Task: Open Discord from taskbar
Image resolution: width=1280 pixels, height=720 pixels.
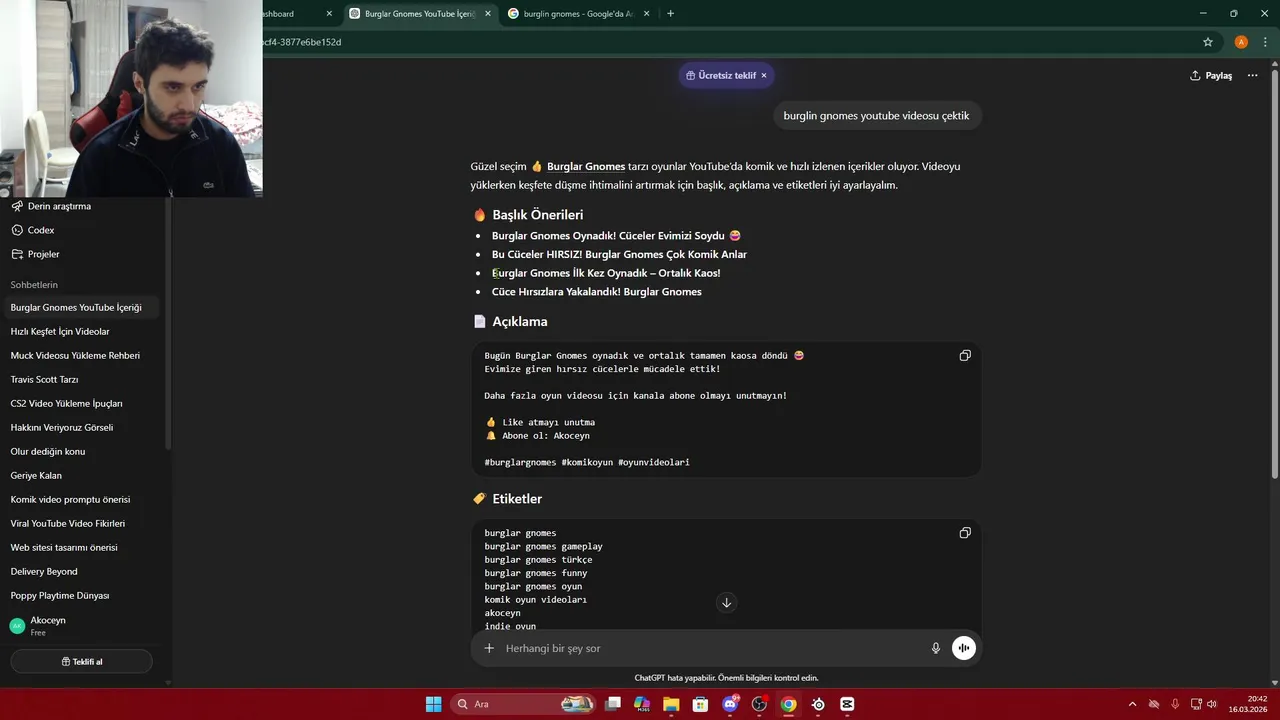Action: tap(730, 704)
